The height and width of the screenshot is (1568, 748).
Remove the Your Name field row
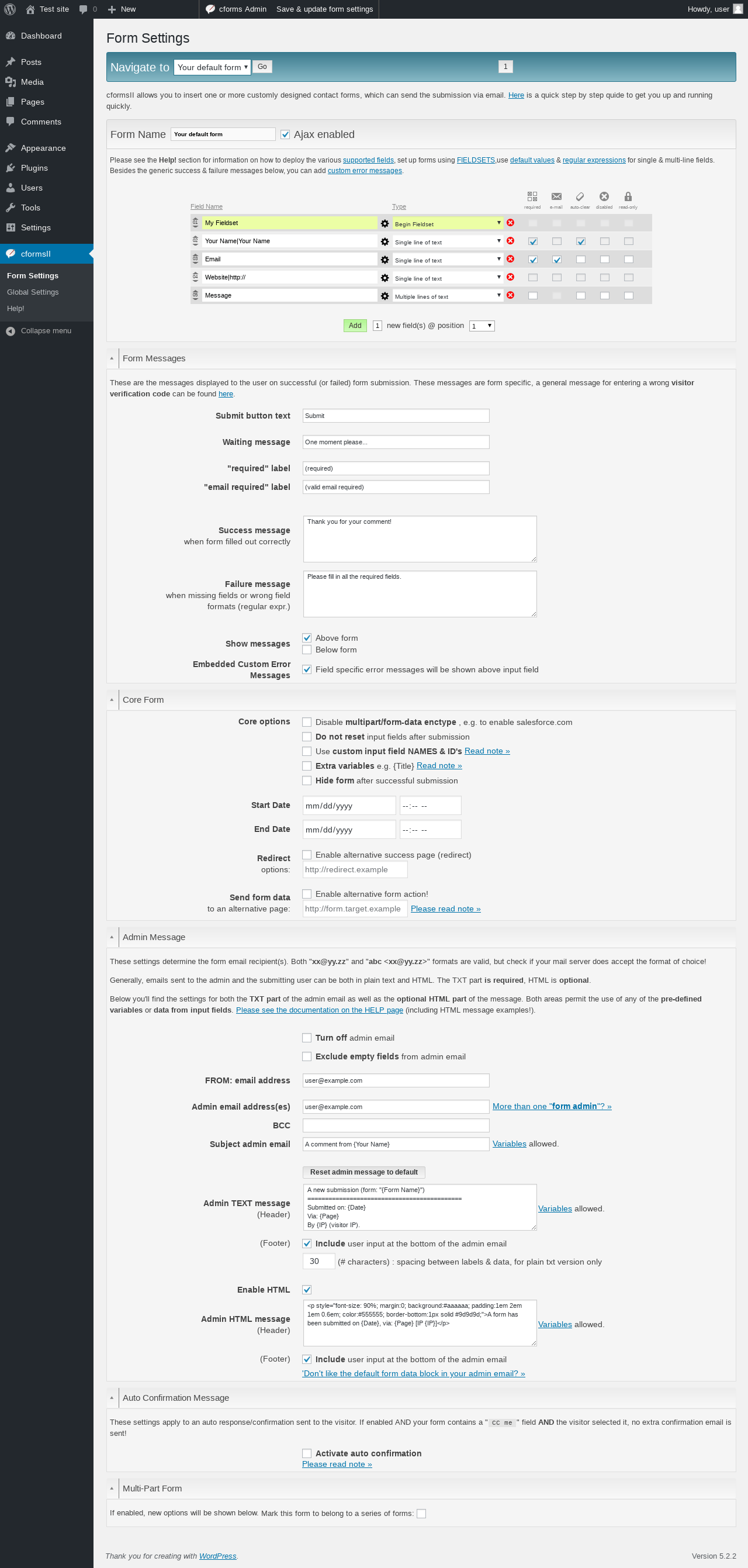point(510,241)
